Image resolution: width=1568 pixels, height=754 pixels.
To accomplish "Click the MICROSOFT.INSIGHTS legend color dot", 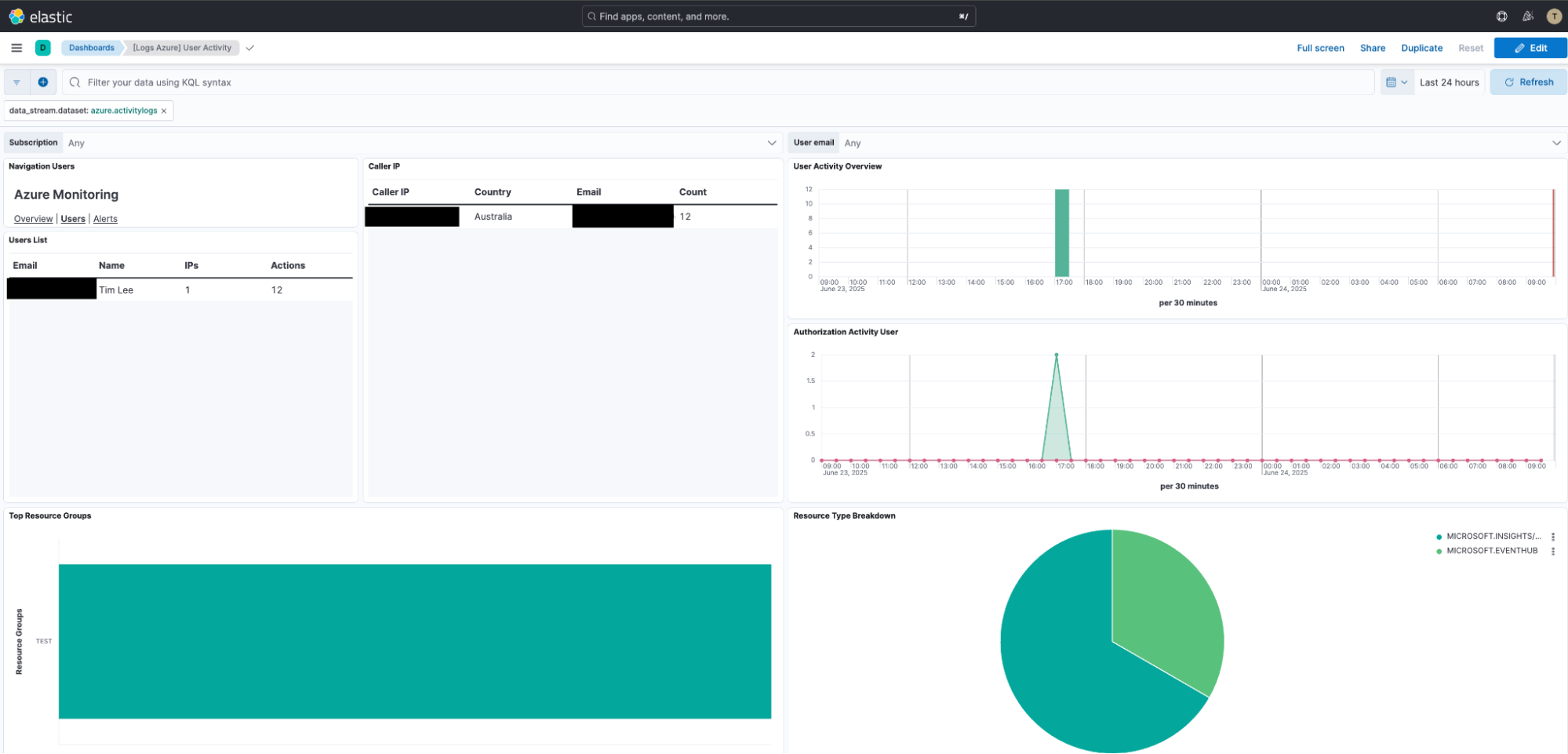I will tap(1439, 537).
